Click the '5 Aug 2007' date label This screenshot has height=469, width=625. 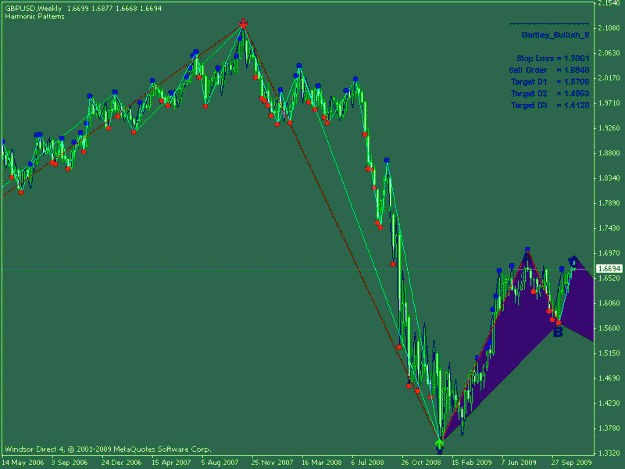[220, 463]
